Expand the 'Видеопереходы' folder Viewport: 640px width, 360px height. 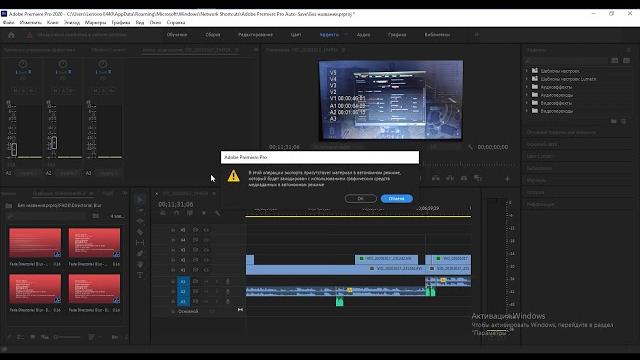[x=527, y=111]
